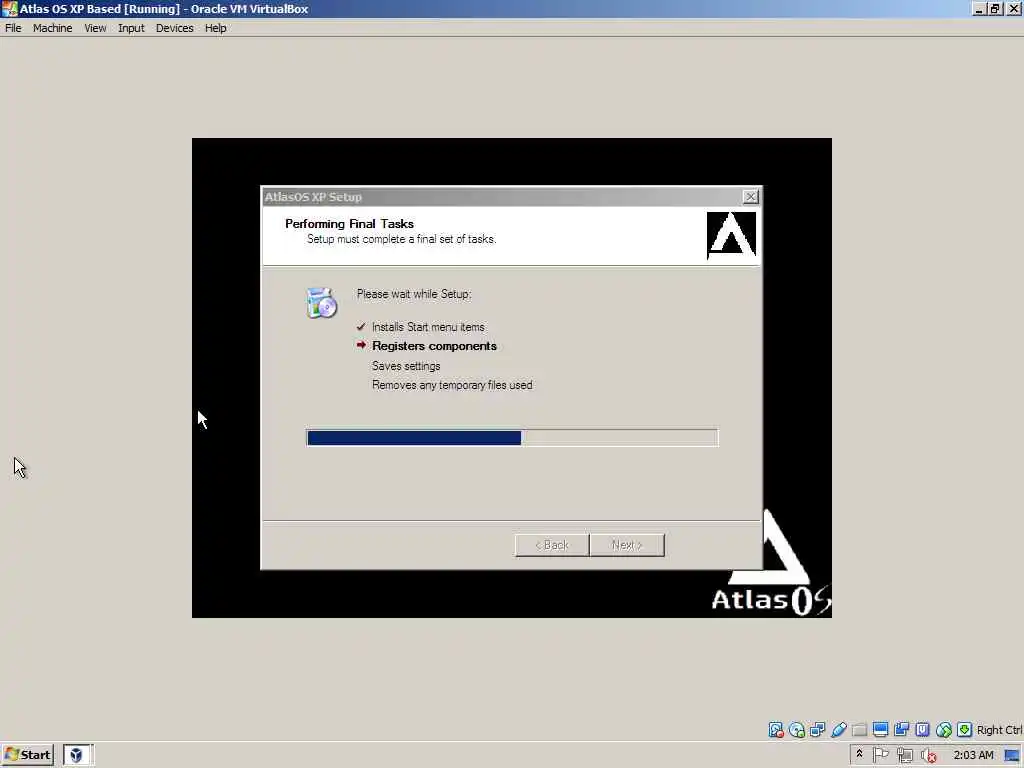
Task: Click the VirtualBox window title bar icon
Action: tap(9, 9)
